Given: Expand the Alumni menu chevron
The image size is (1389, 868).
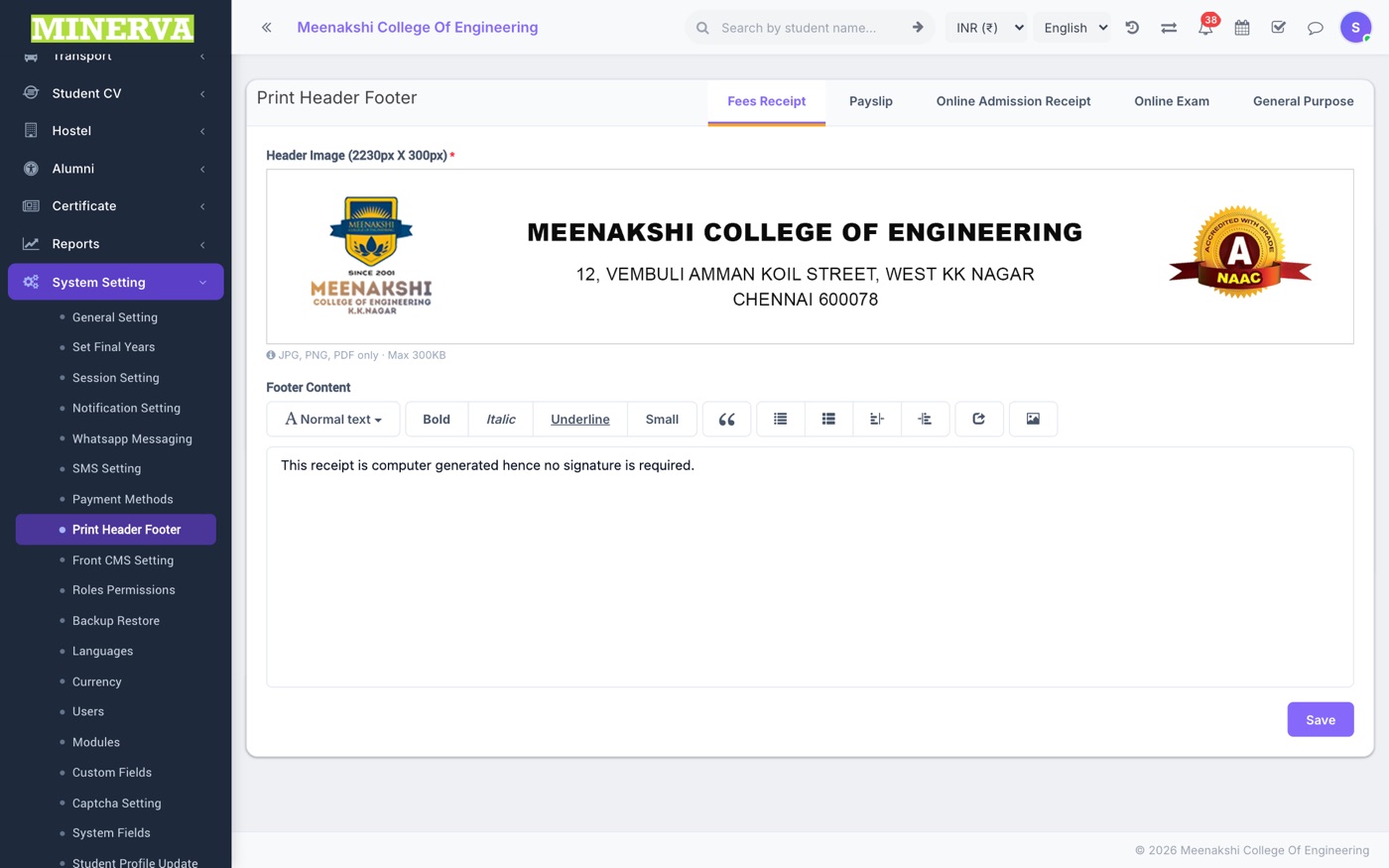Looking at the screenshot, I should (x=202, y=169).
